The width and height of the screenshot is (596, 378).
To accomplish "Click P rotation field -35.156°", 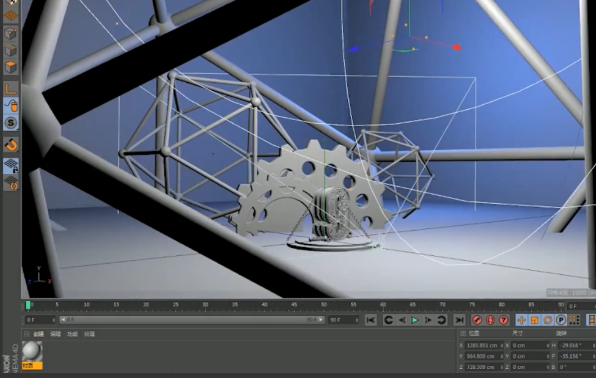I will pos(576,356).
